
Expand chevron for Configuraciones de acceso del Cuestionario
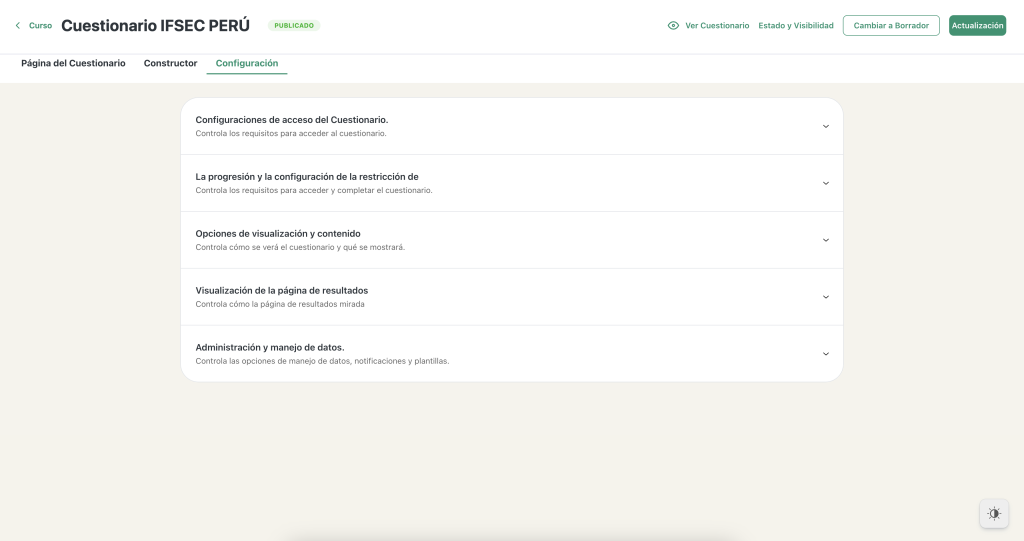[825, 127]
